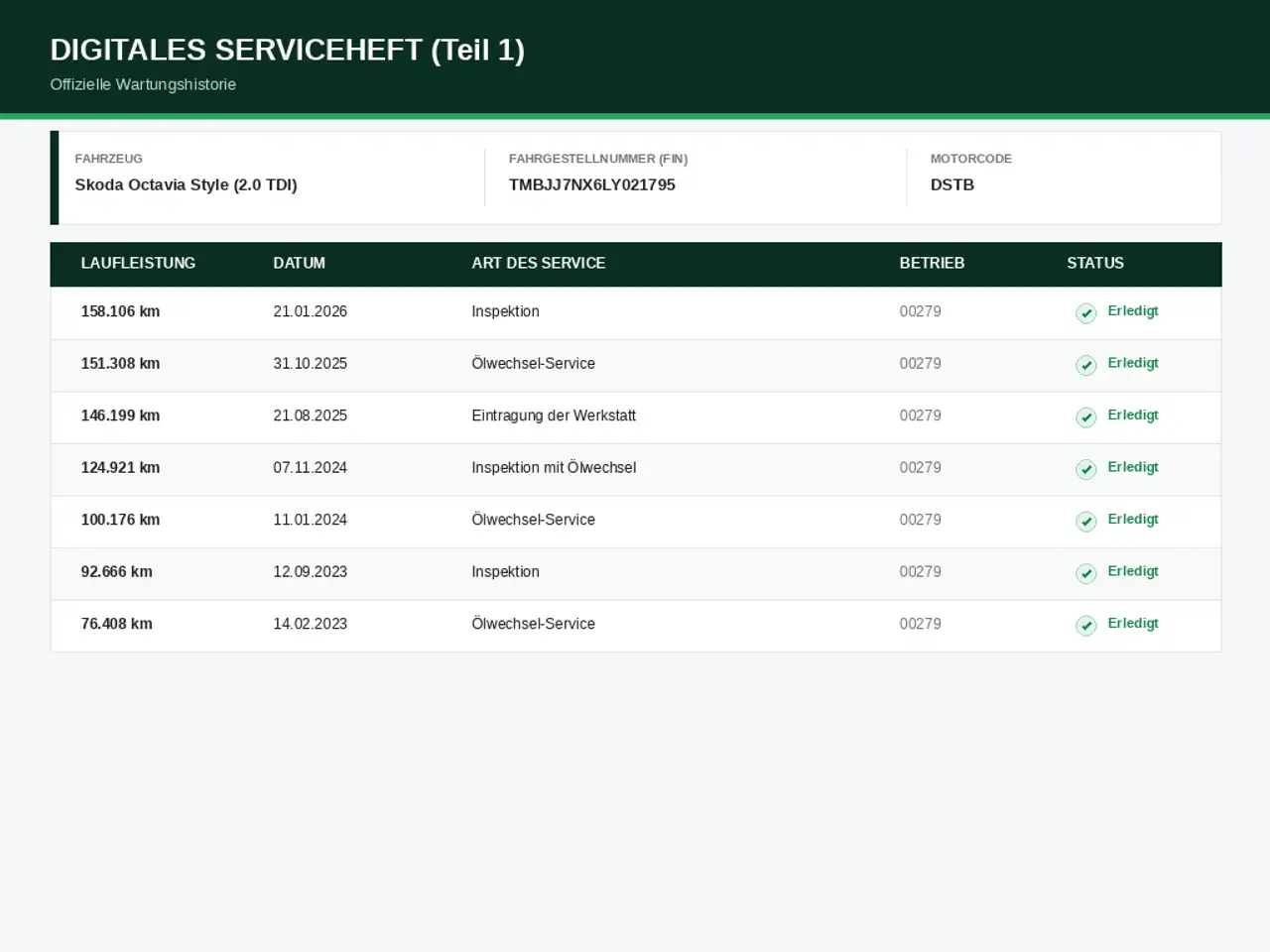Click the date 12.09.2023
Image resolution: width=1270 pixels, height=952 pixels.
[311, 572]
